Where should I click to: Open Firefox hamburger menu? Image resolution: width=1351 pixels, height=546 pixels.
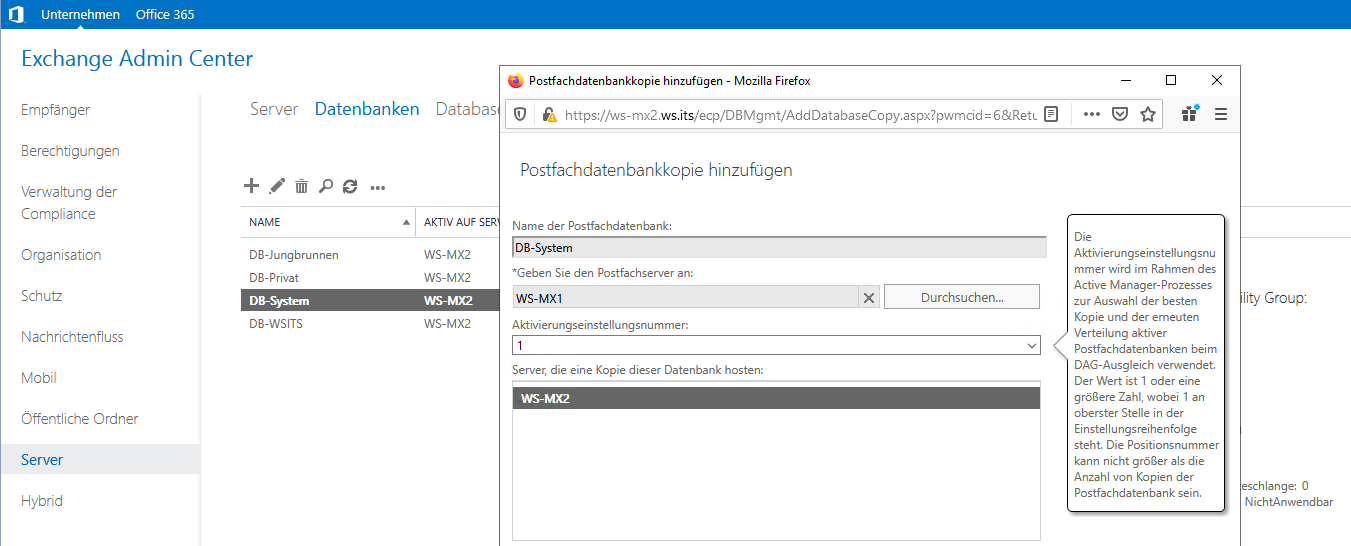(x=1220, y=114)
